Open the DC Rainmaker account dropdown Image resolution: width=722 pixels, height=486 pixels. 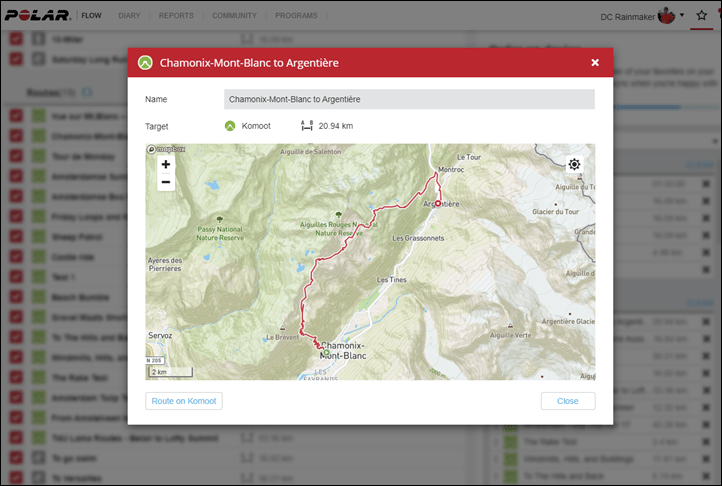682,15
